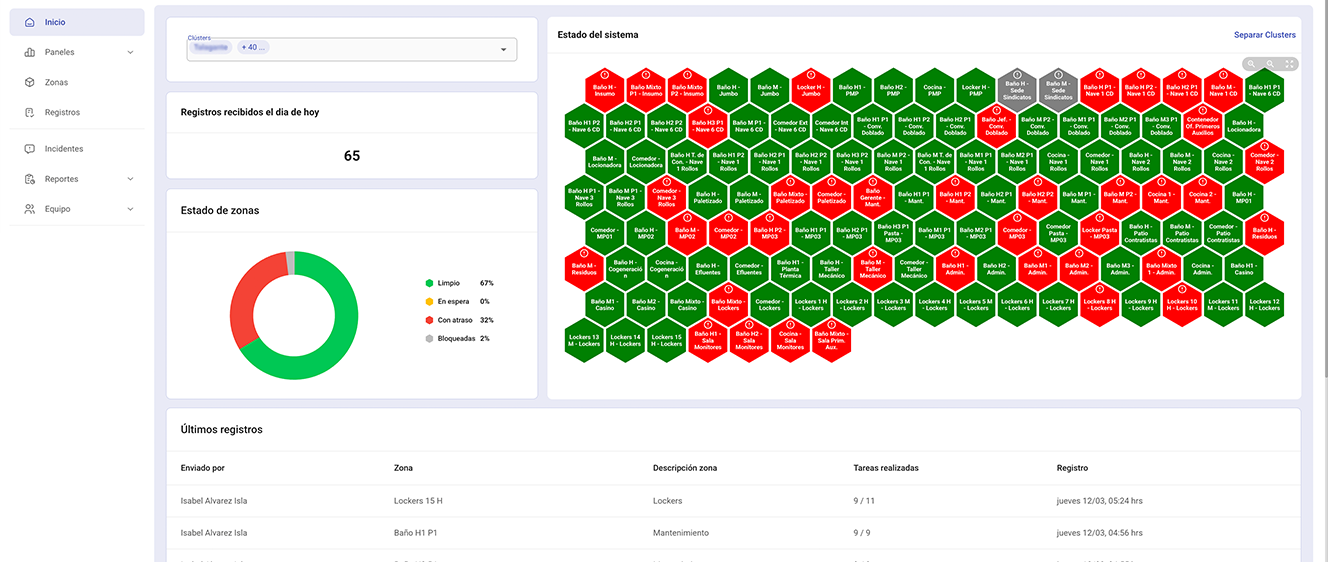
Task: Open the Clusters dropdown arrow
Action: click(503, 49)
